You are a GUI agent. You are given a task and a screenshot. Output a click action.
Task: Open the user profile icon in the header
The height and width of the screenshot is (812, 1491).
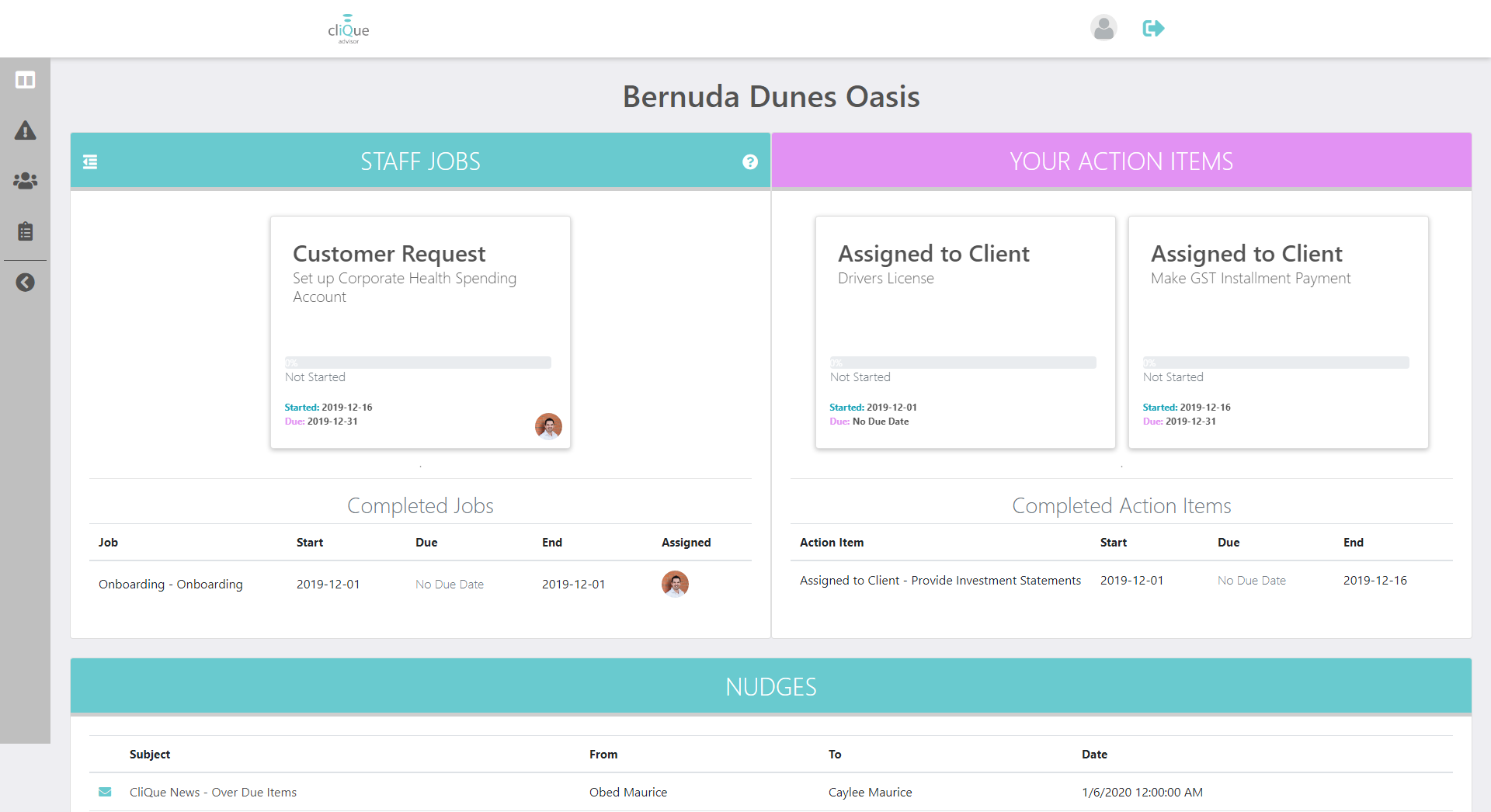1103,27
